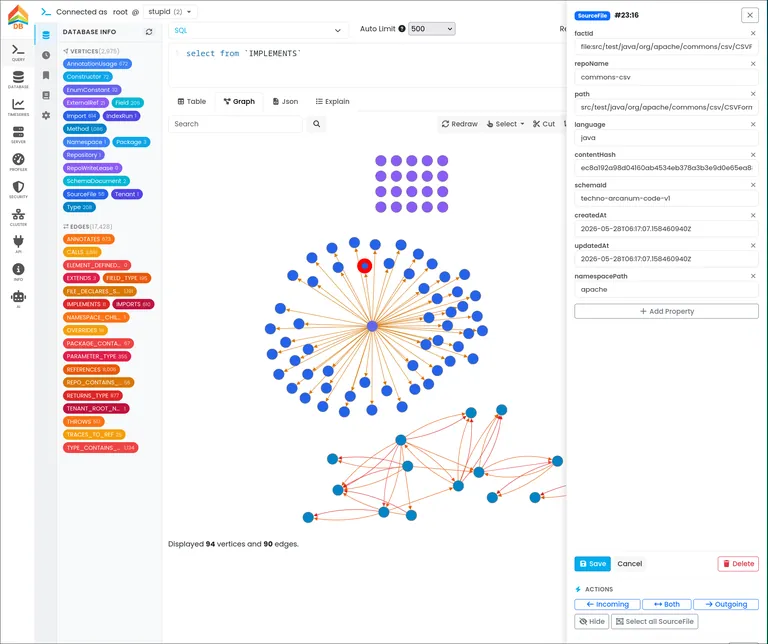The height and width of the screenshot is (644, 768).
Task: Remove the repoName property
Action: point(753,64)
